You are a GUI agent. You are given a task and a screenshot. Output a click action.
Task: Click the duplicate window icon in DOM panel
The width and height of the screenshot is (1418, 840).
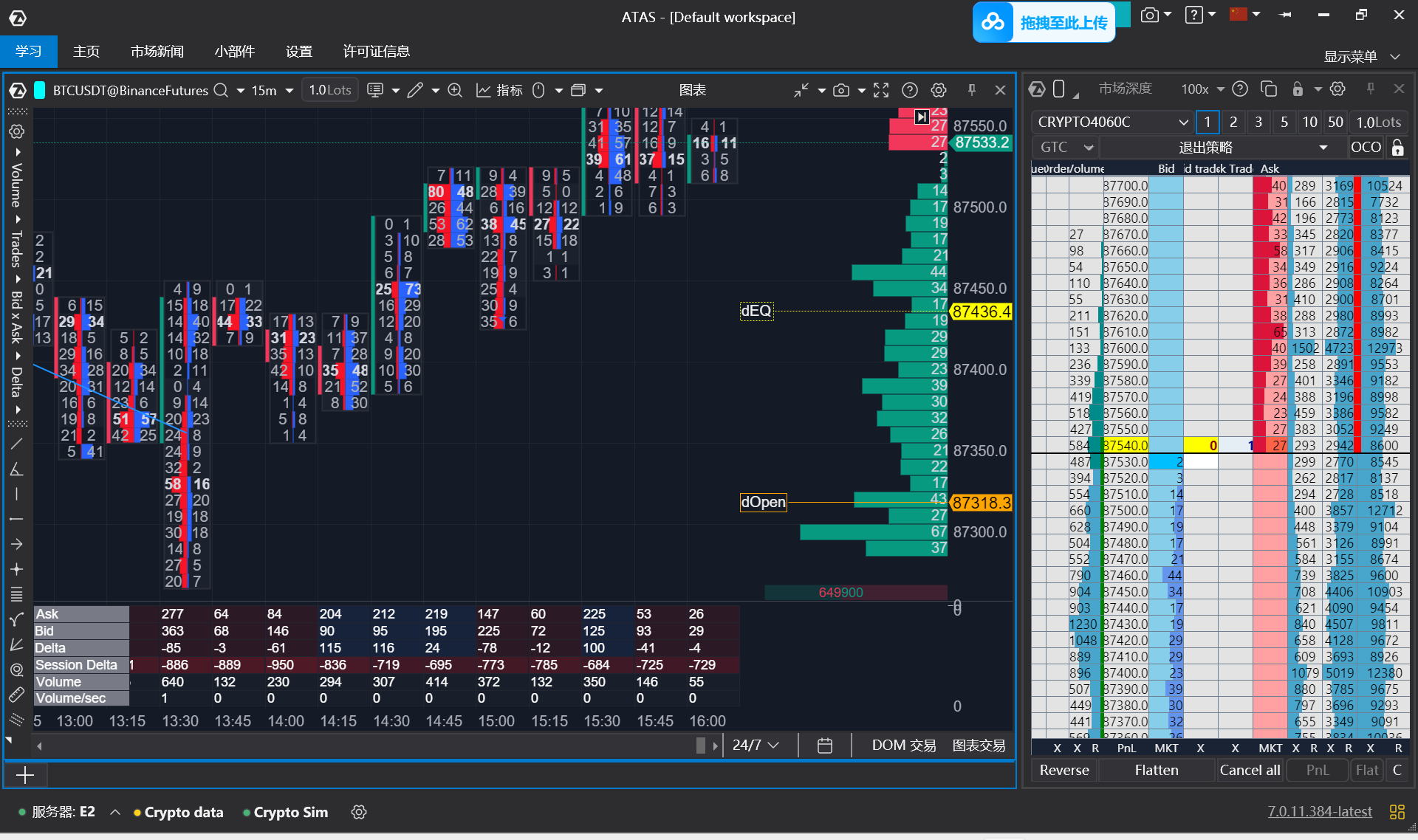click(x=1269, y=89)
